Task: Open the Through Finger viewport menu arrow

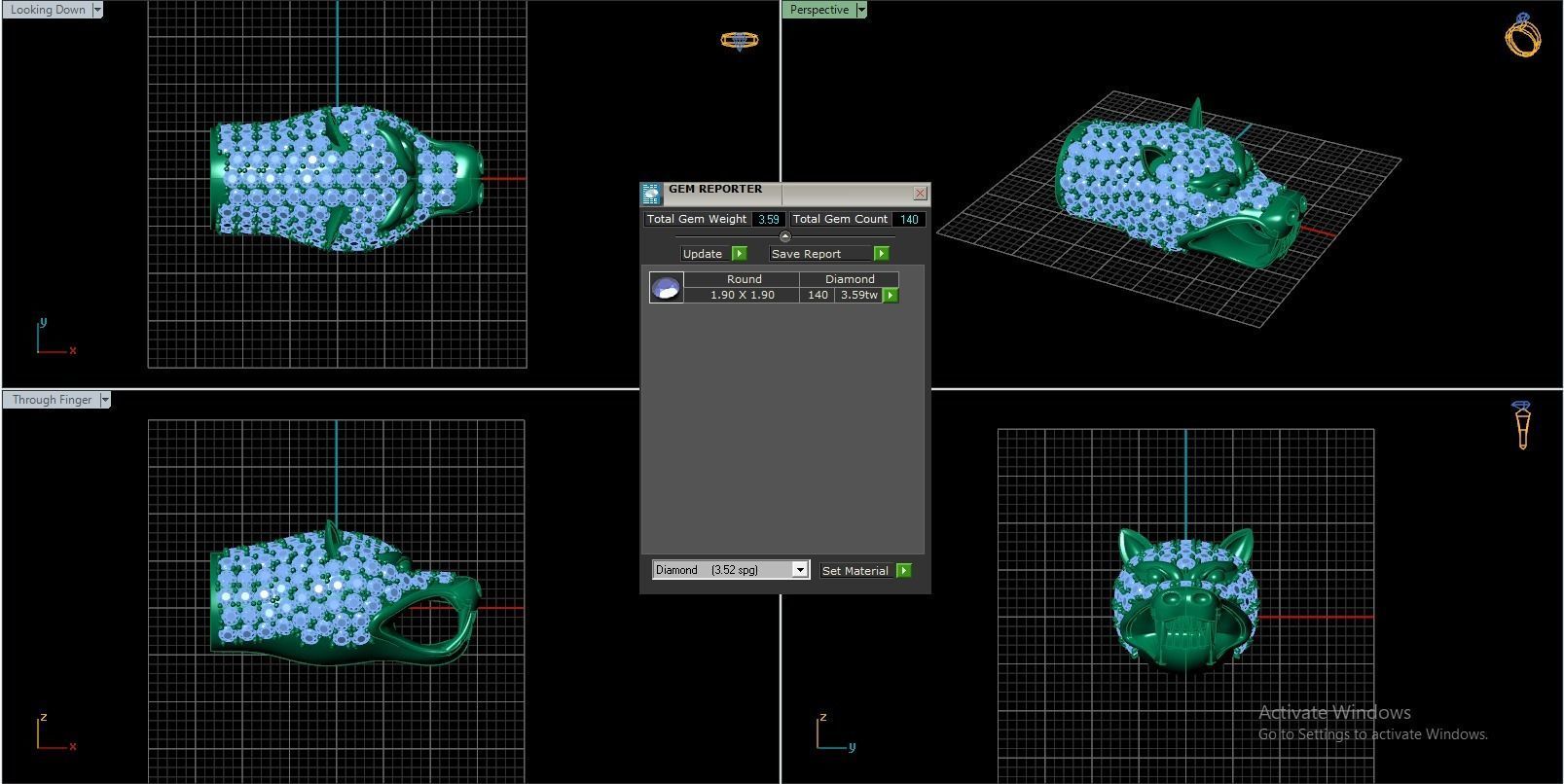Action: point(104,400)
